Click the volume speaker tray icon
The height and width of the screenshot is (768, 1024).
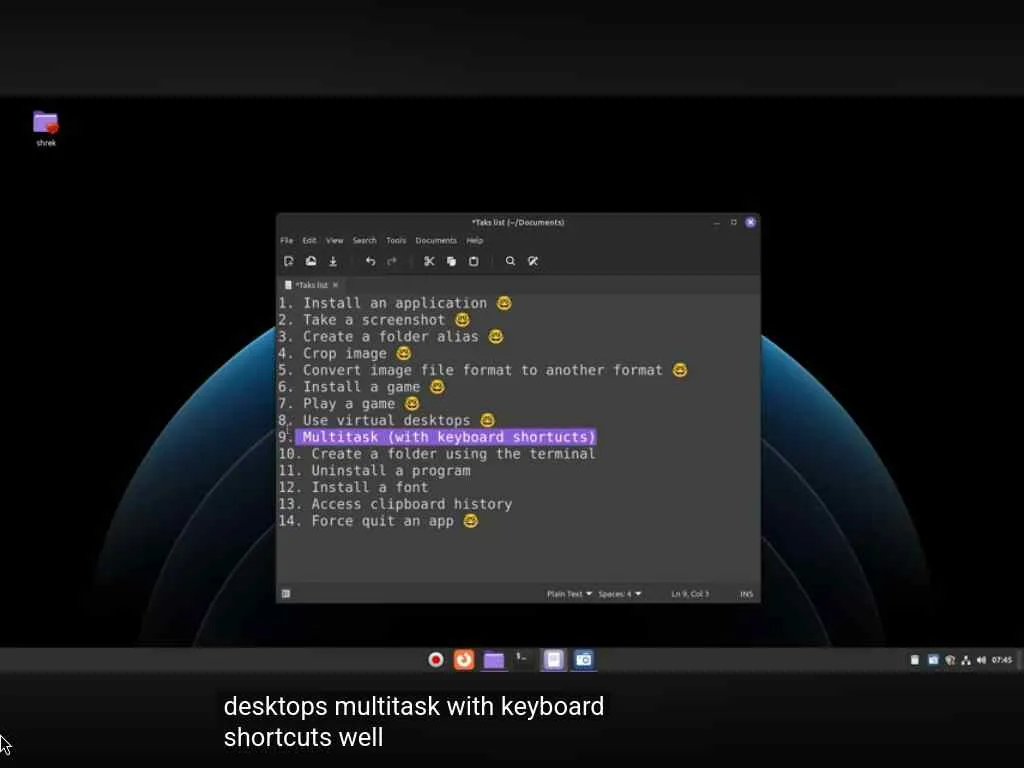tap(981, 660)
